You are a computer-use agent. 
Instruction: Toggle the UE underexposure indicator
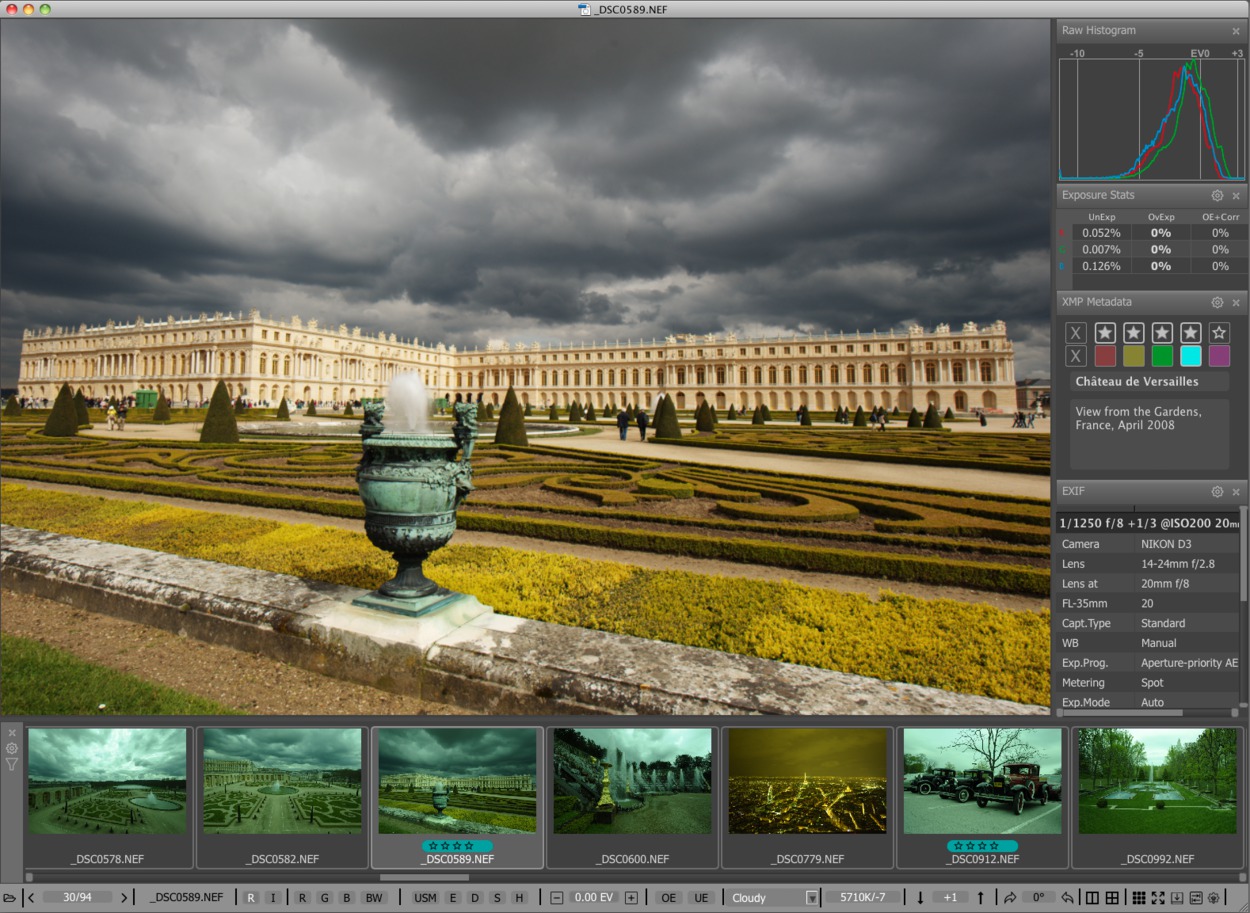pyautogui.click(x=701, y=898)
